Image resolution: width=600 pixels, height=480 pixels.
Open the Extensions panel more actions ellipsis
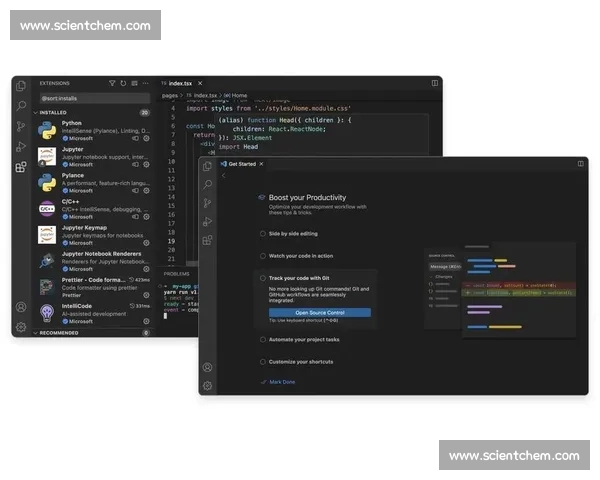coord(145,83)
